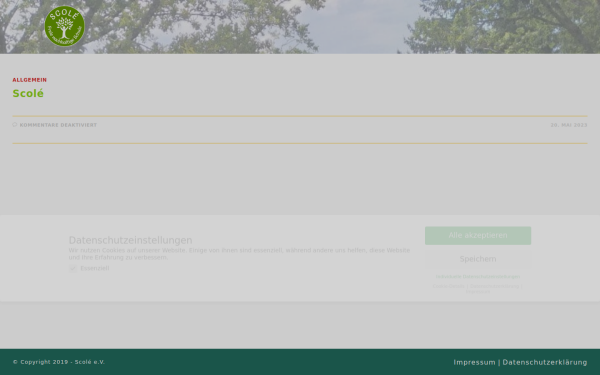The height and width of the screenshot is (375, 600).
Task: Toggle the Essenziell checkbox
Action: pos(73,268)
